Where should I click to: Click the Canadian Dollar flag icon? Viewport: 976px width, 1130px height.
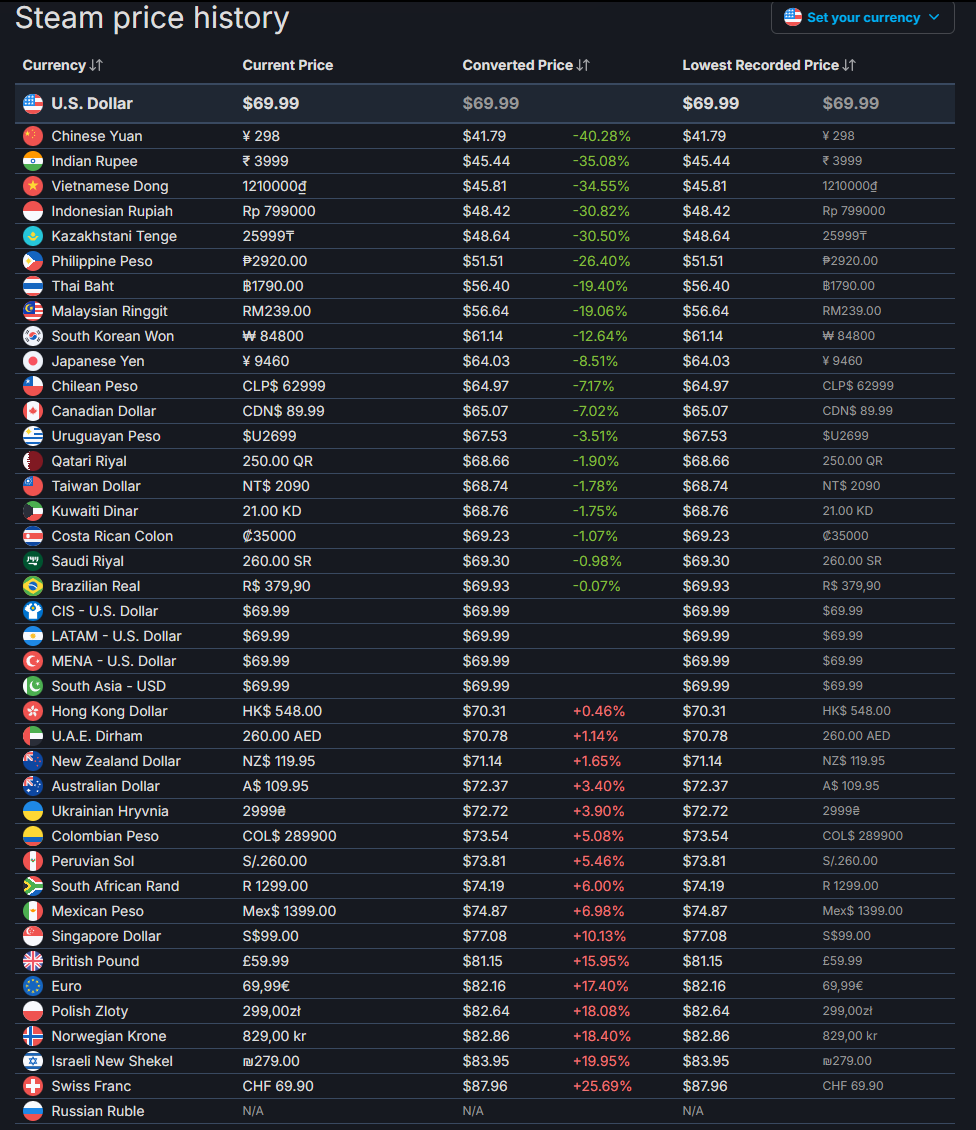(33, 411)
